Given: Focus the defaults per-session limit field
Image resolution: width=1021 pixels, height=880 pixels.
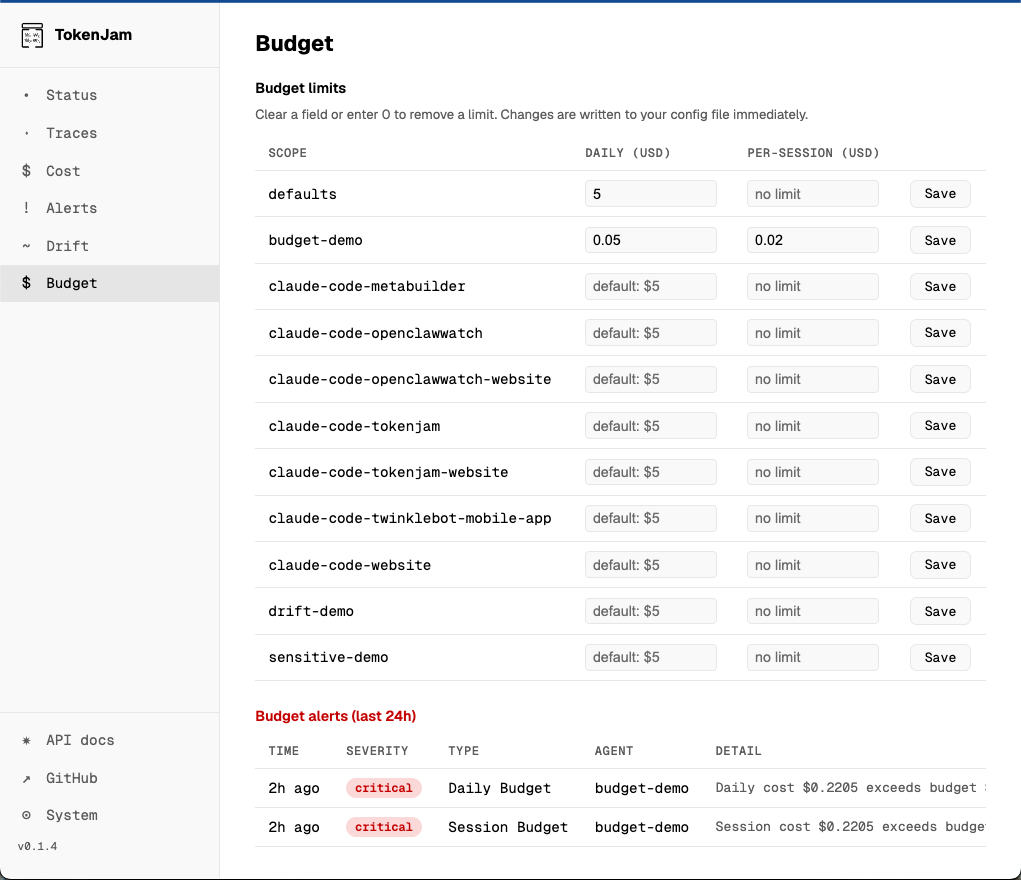Looking at the screenshot, I should click(x=813, y=194).
